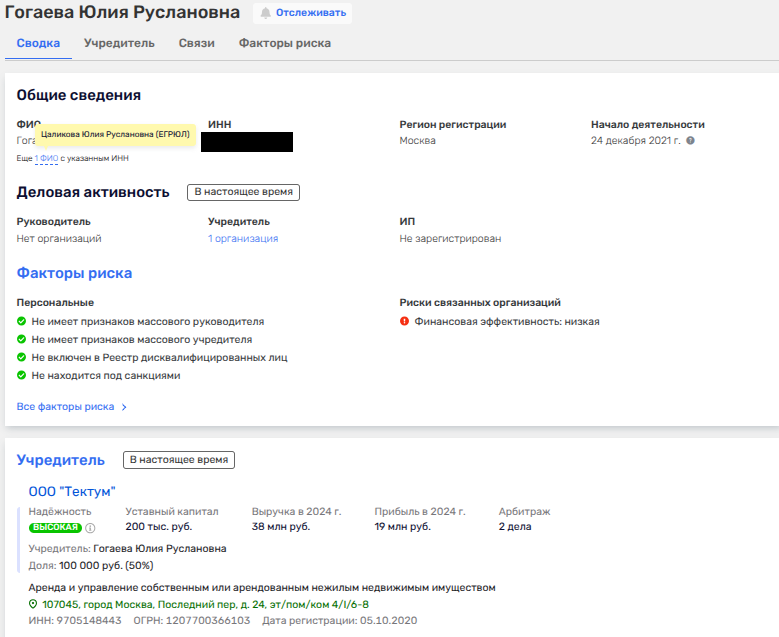Open the ООО "Тектум" company link

point(72,491)
